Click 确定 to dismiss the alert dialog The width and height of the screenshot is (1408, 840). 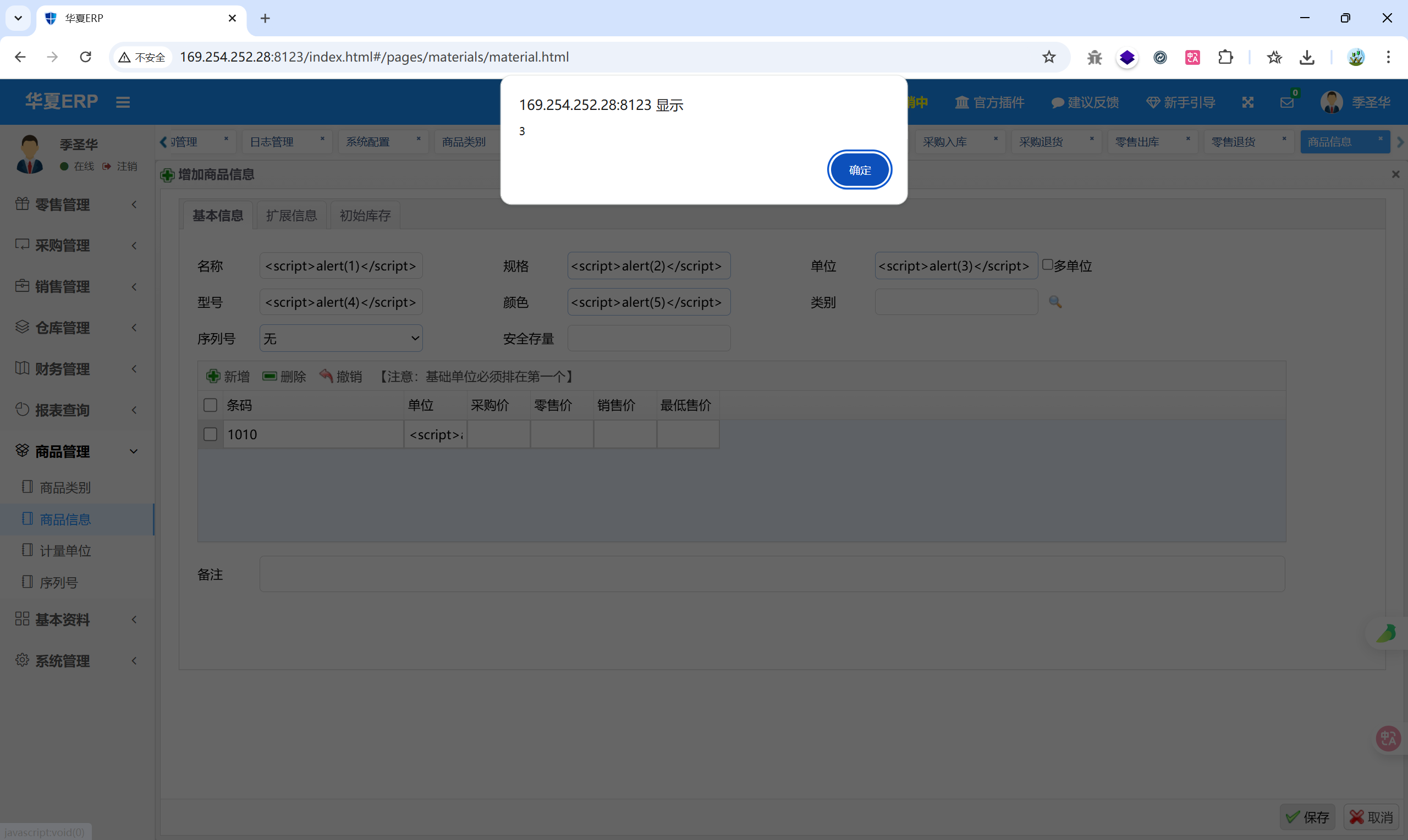(x=860, y=170)
